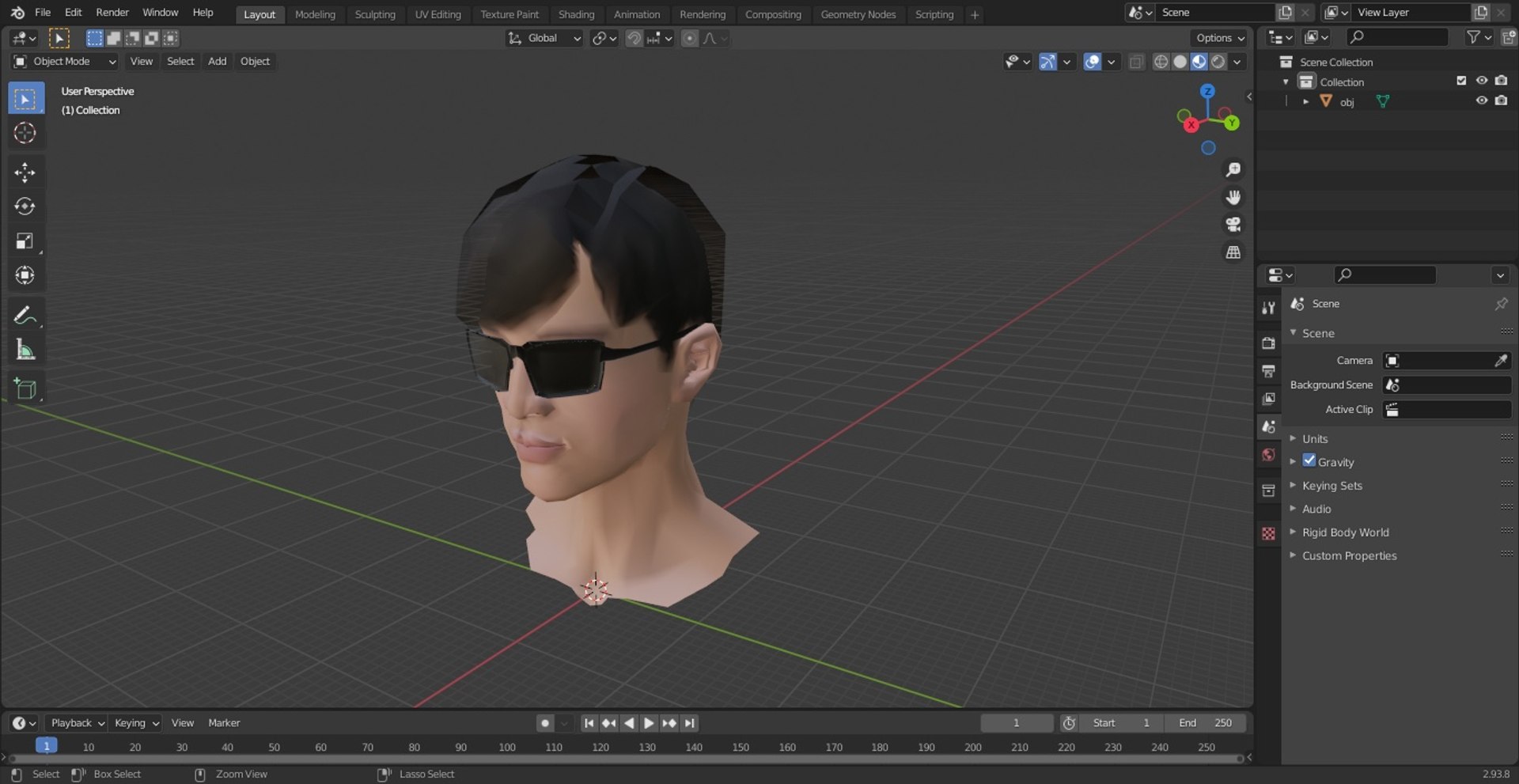Open the Keying dropdown
This screenshot has width=1519, height=784.
[136, 723]
